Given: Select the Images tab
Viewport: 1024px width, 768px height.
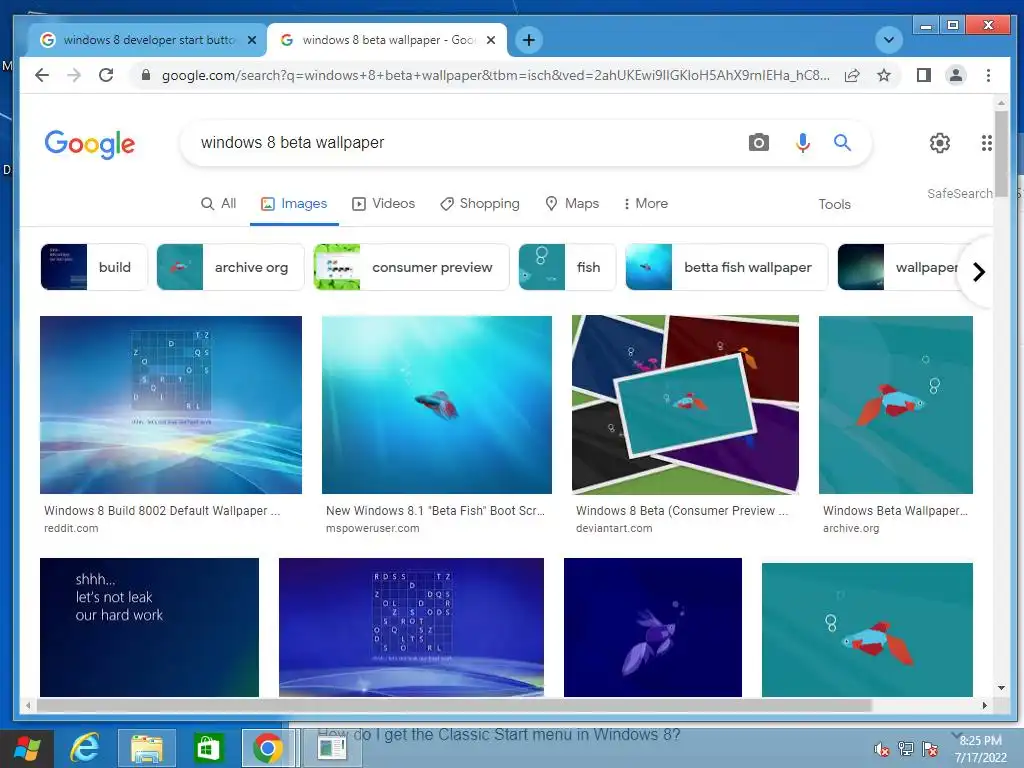Looking at the screenshot, I should tap(294, 204).
